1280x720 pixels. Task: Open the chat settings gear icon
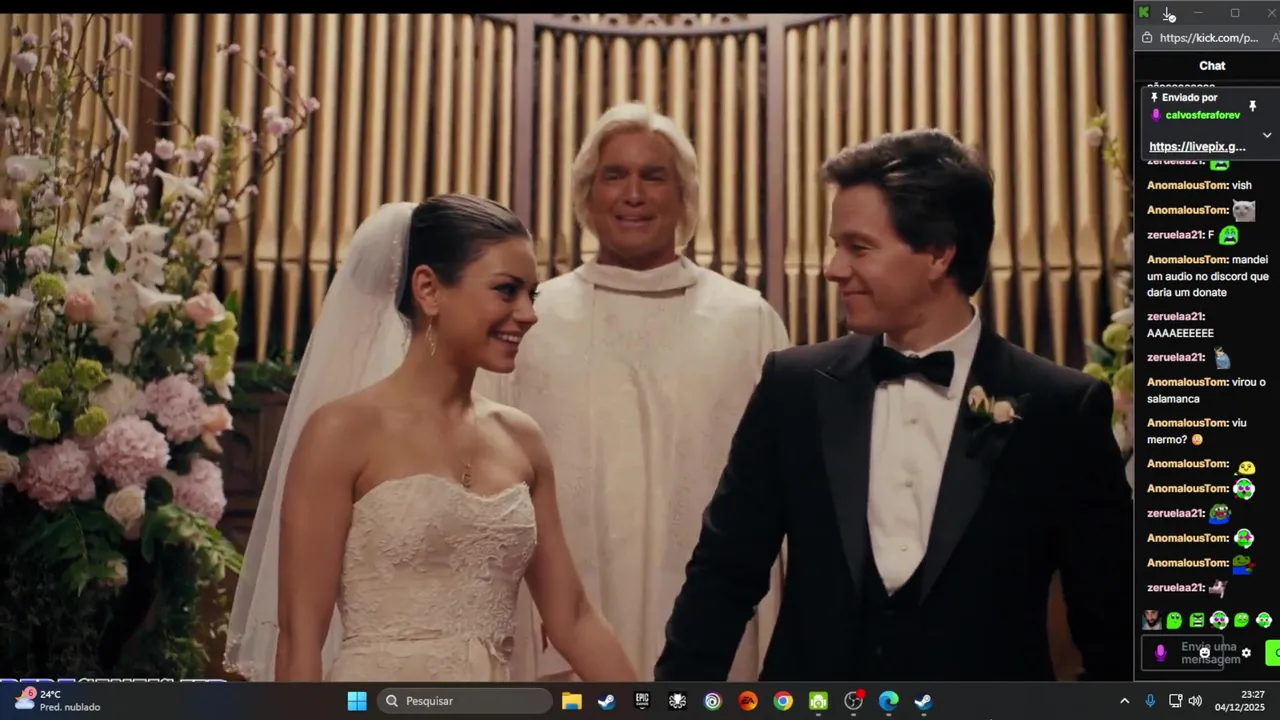coord(1246,653)
